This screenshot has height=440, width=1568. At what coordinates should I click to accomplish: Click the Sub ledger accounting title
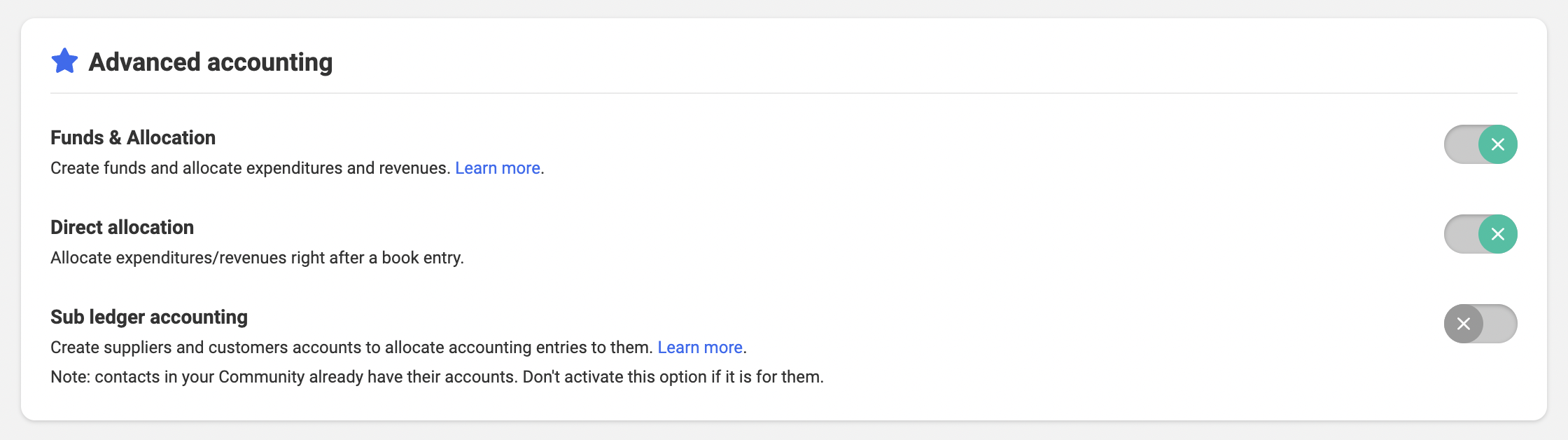point(148,317)
